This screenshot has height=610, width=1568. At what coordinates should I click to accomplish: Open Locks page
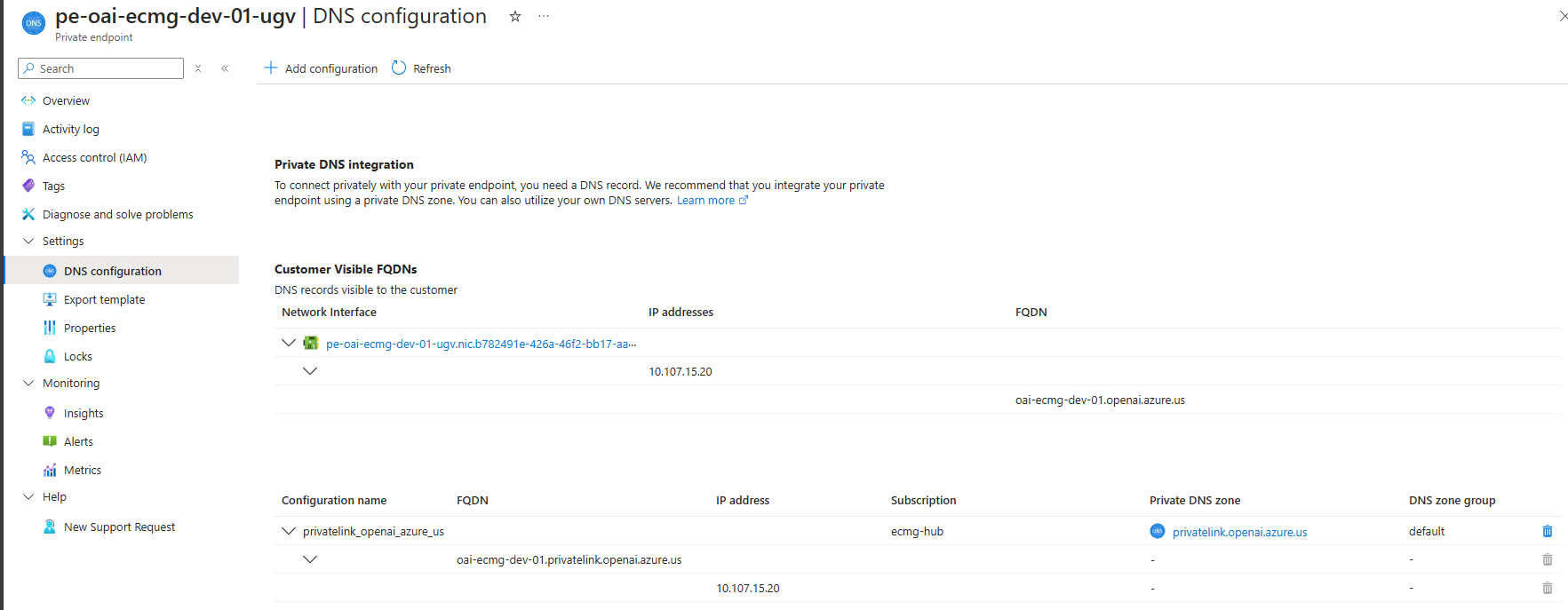click(78, 356)
